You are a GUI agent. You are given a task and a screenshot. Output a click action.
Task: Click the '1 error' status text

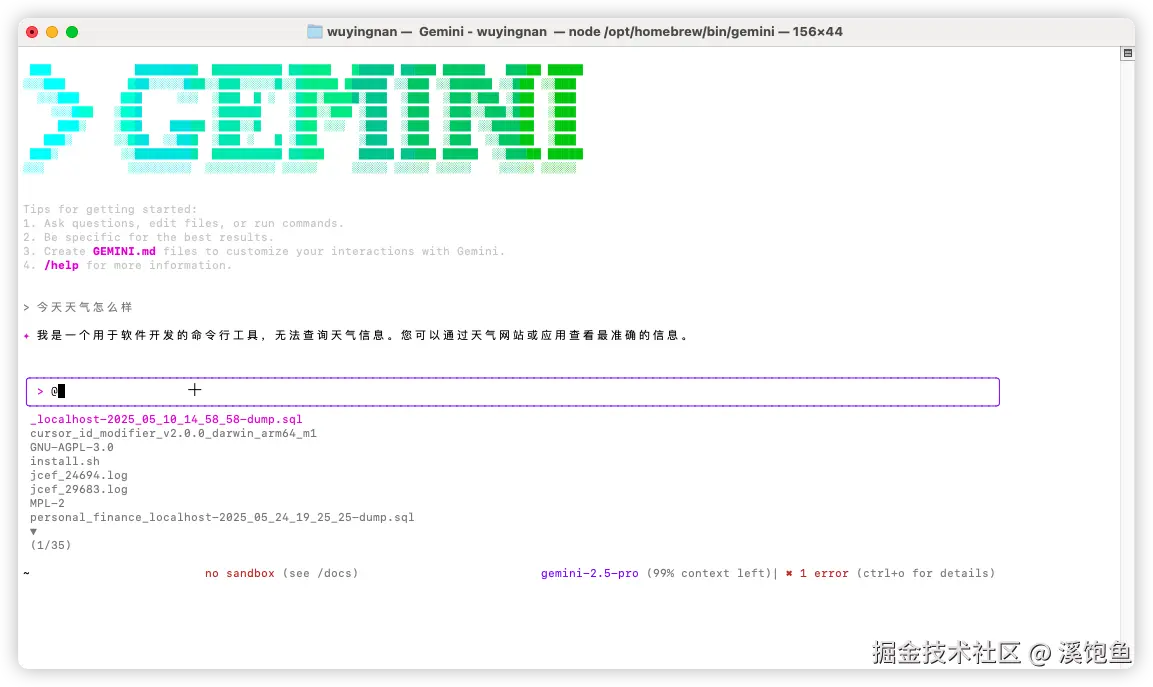click(824, 573)
